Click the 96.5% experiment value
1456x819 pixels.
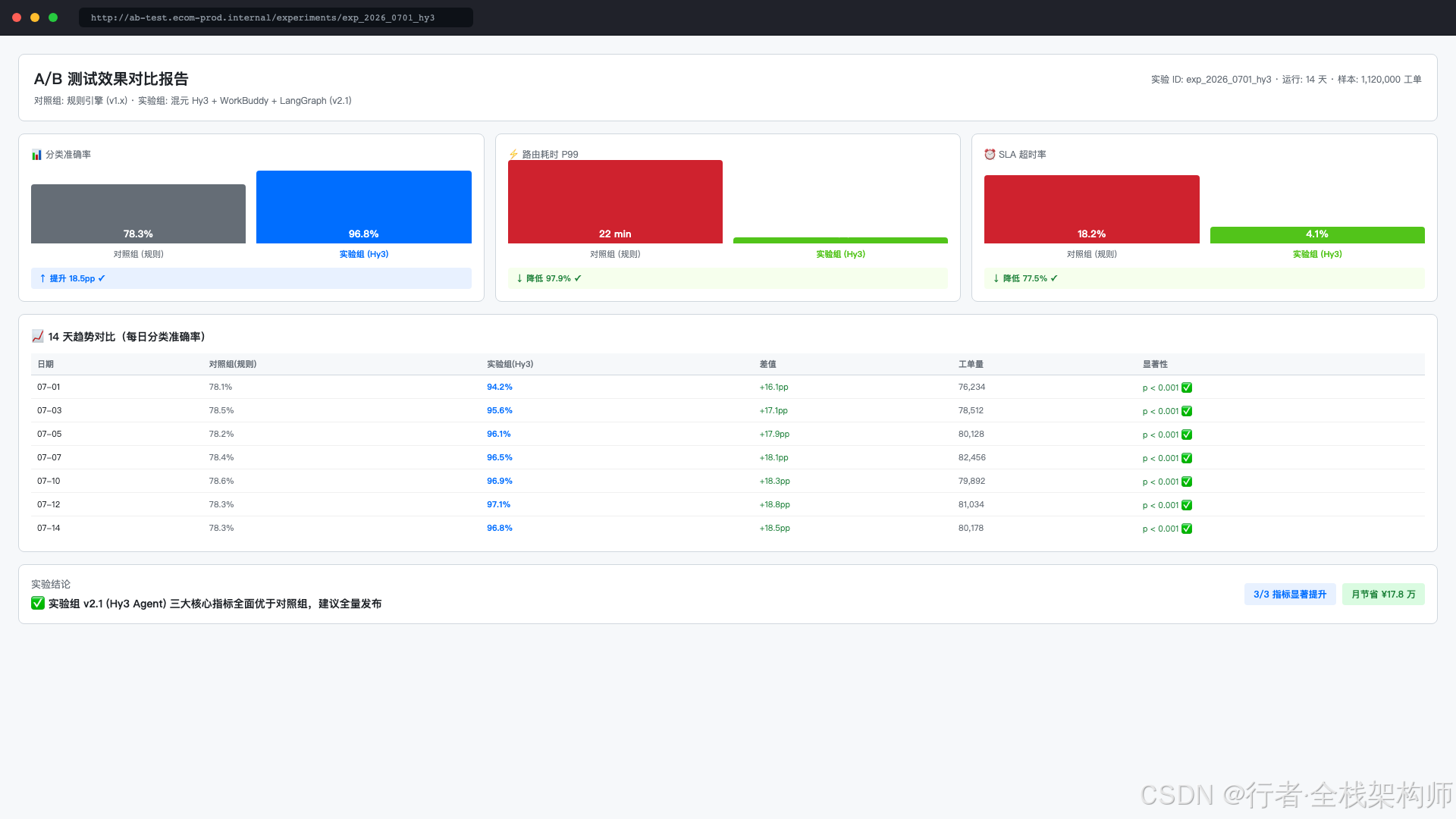click(x=500, y=457)
